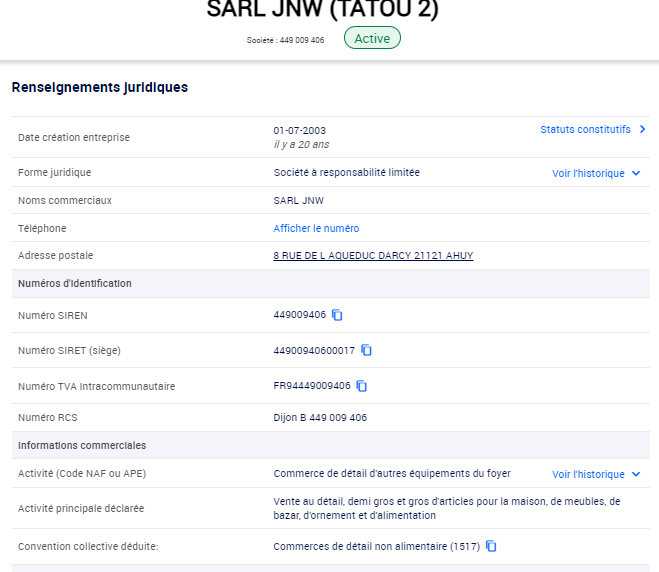The image size is (659, 572).
Task: Click the Adresse postale label
Action: (x=55, y=256)
